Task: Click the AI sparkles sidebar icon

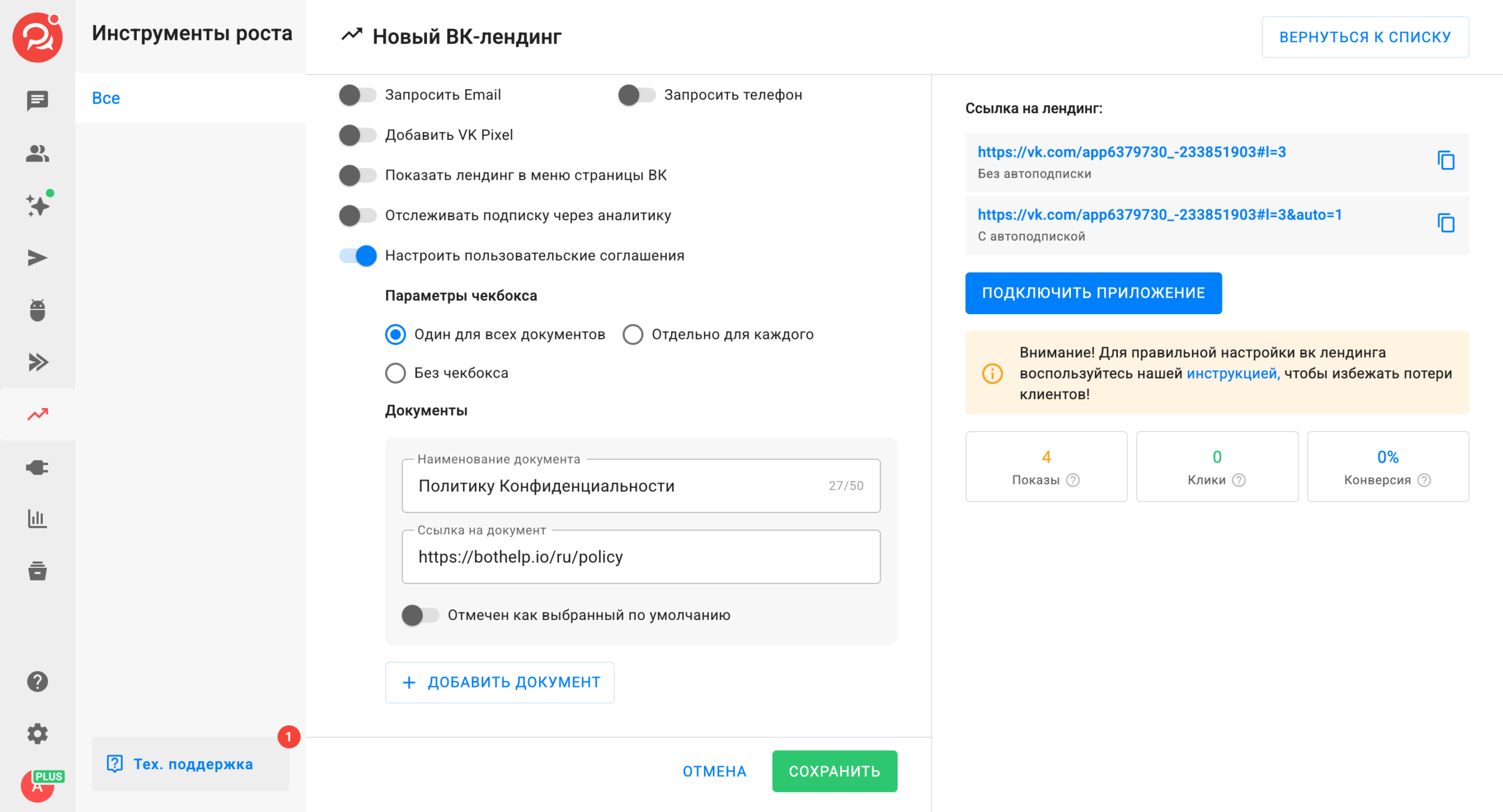Action: click(x=38, y=205)
